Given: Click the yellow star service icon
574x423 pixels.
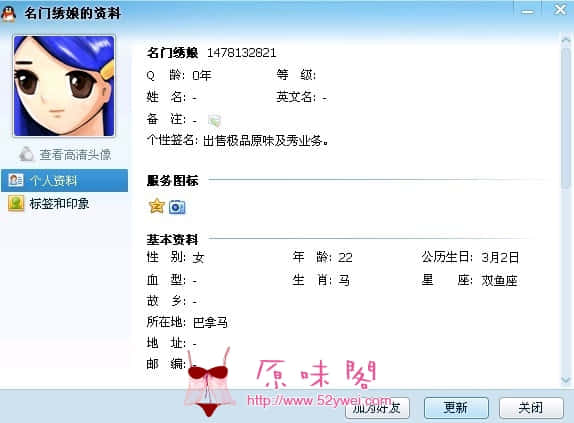Looking at the screenshot, I should point(157,206).
